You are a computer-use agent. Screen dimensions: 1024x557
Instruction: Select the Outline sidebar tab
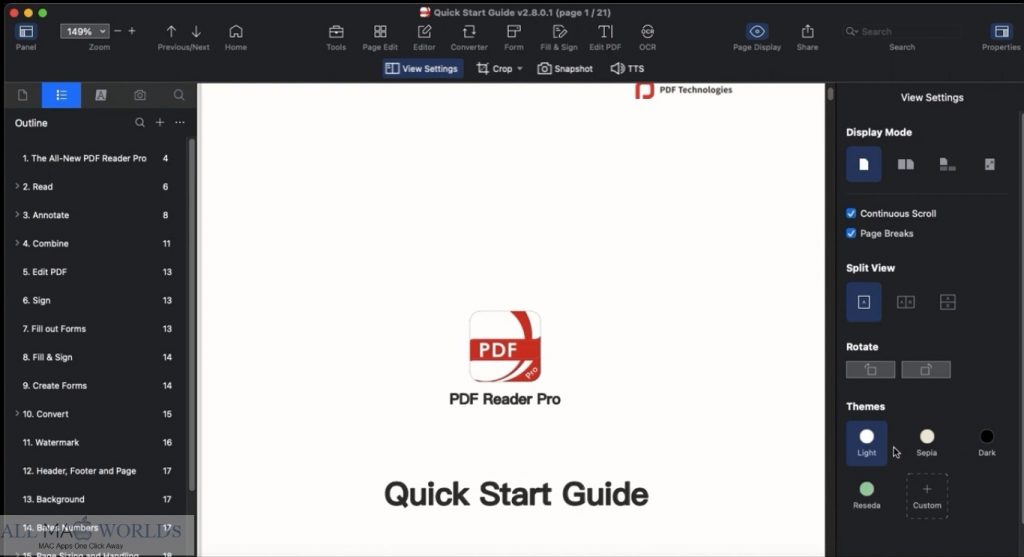click(x=61, y=95)
